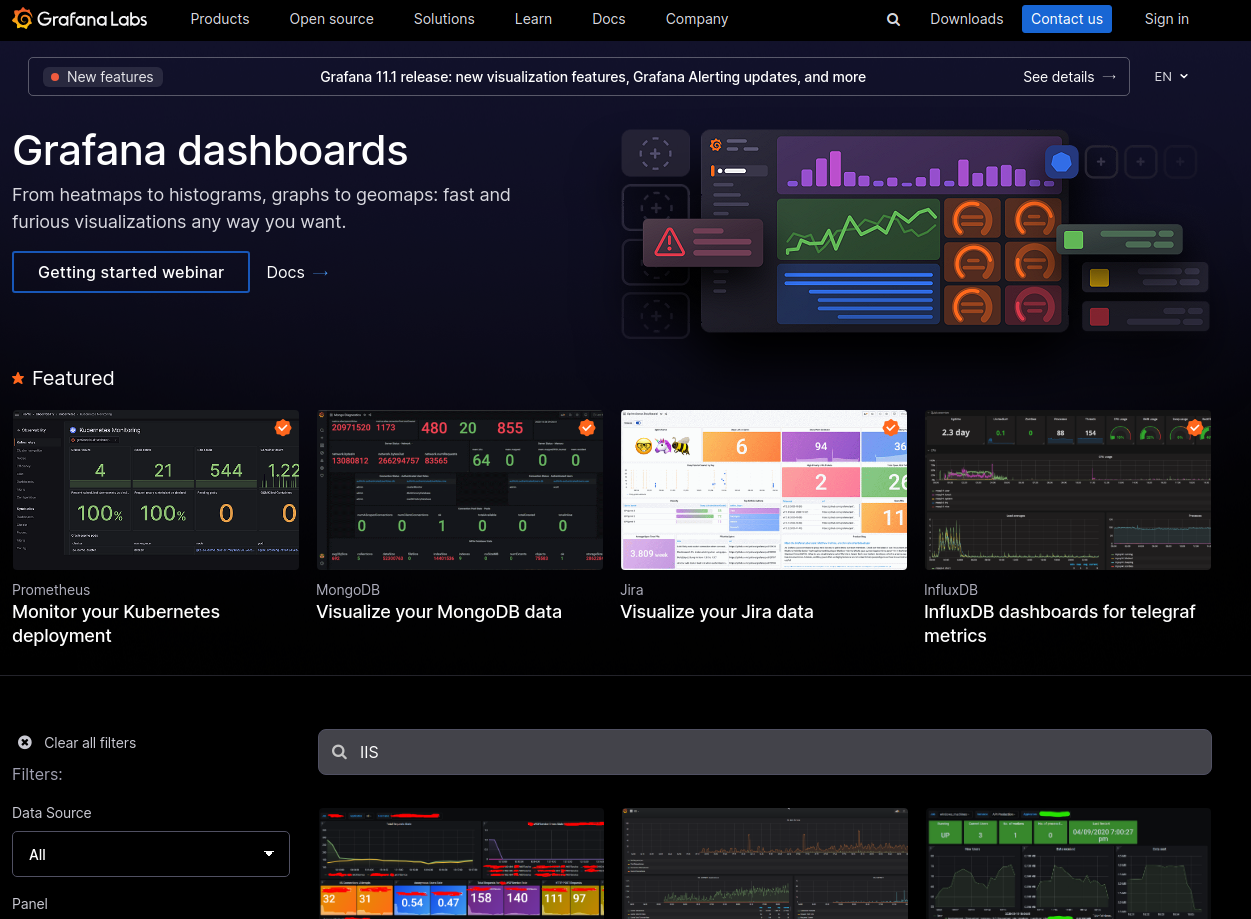This screenshot has width=1251, height=919.
Task: Click the Getting started webinar button
Action: 131,272
